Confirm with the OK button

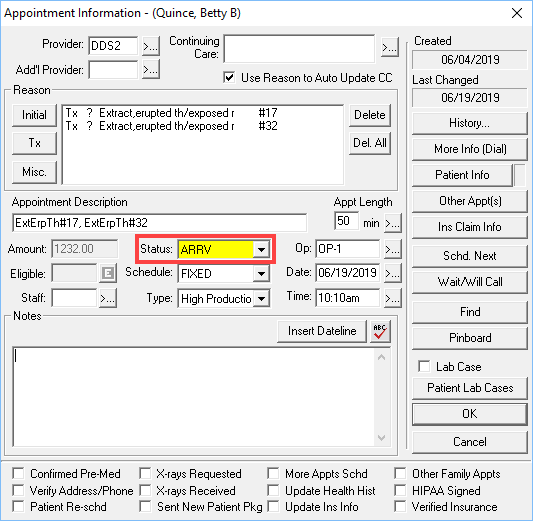point(469,414)
